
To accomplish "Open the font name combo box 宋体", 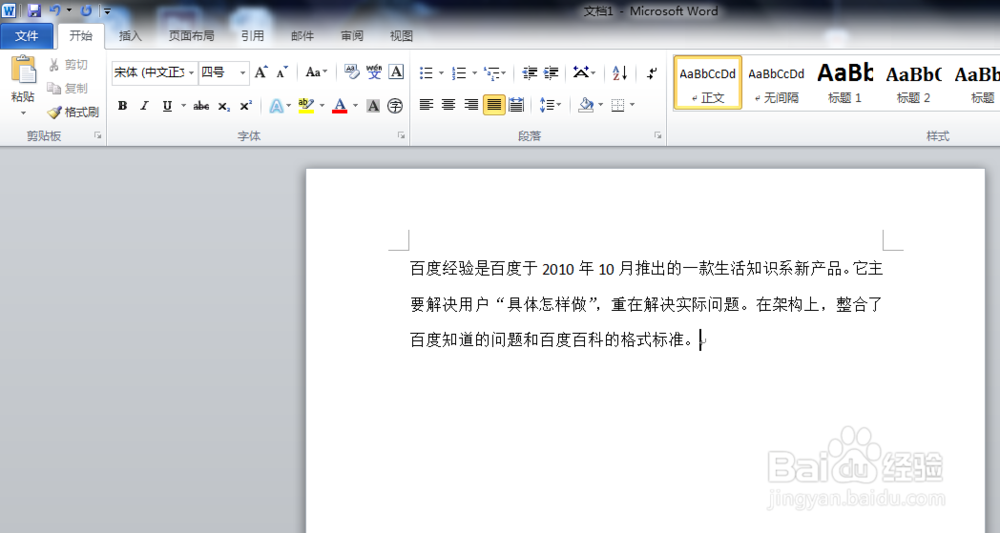I will (154, 73).
